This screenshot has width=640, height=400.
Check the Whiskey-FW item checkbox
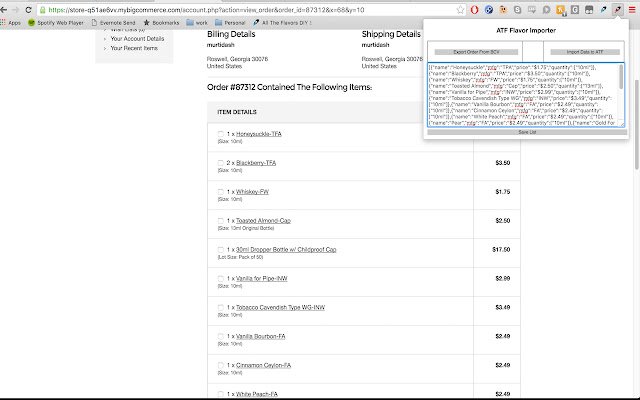pos(220,192)
